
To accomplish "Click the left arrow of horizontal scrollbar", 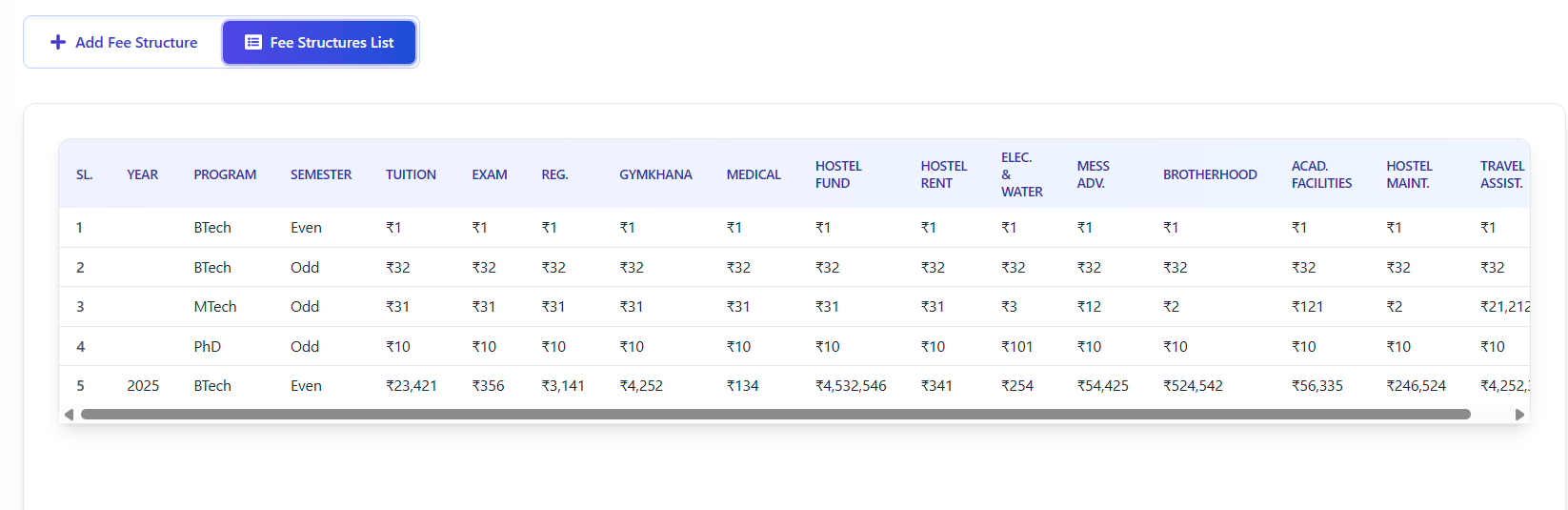I will 69,415.
